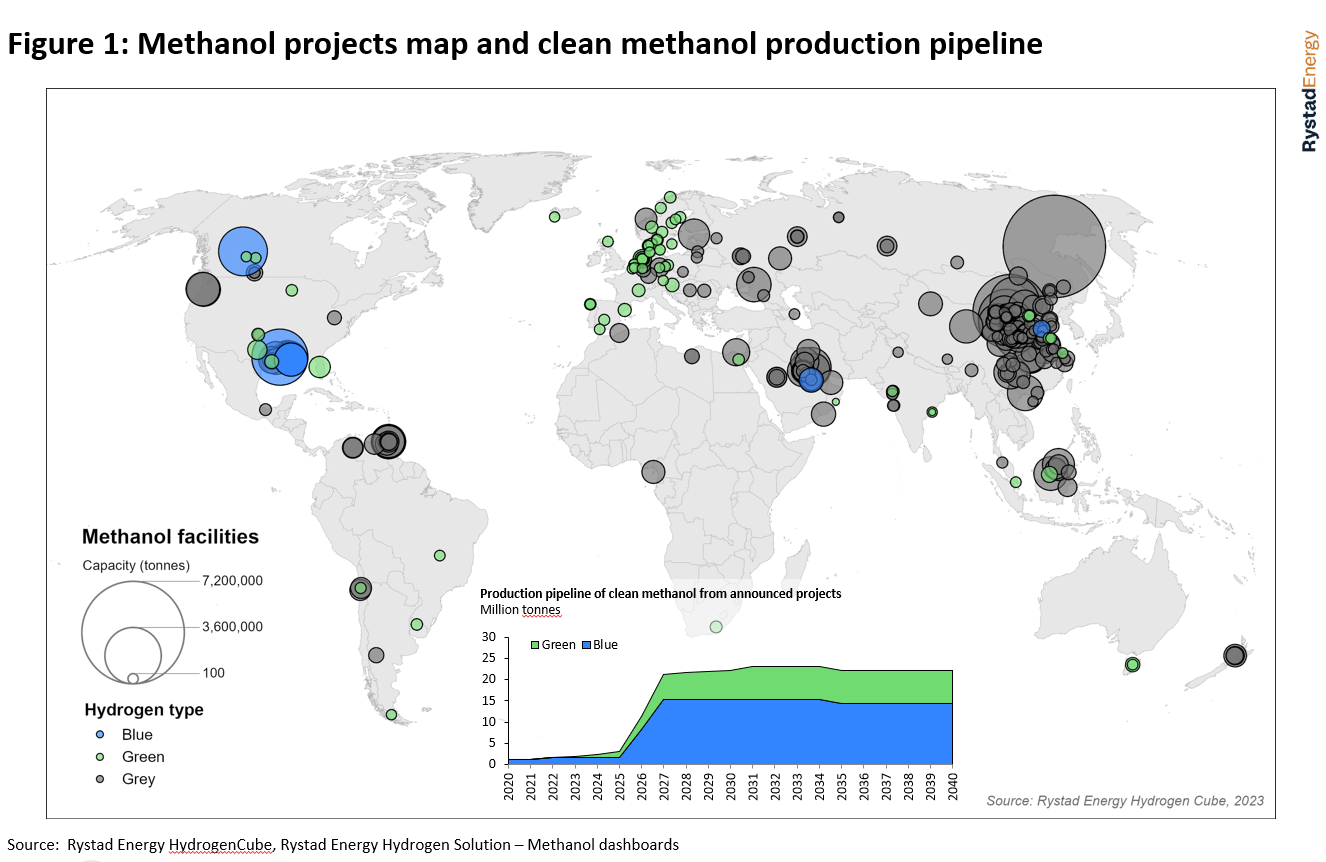Click the '30' y-axis value
This screenshot has height=862, width=1326.
click(x=489, y=637)
